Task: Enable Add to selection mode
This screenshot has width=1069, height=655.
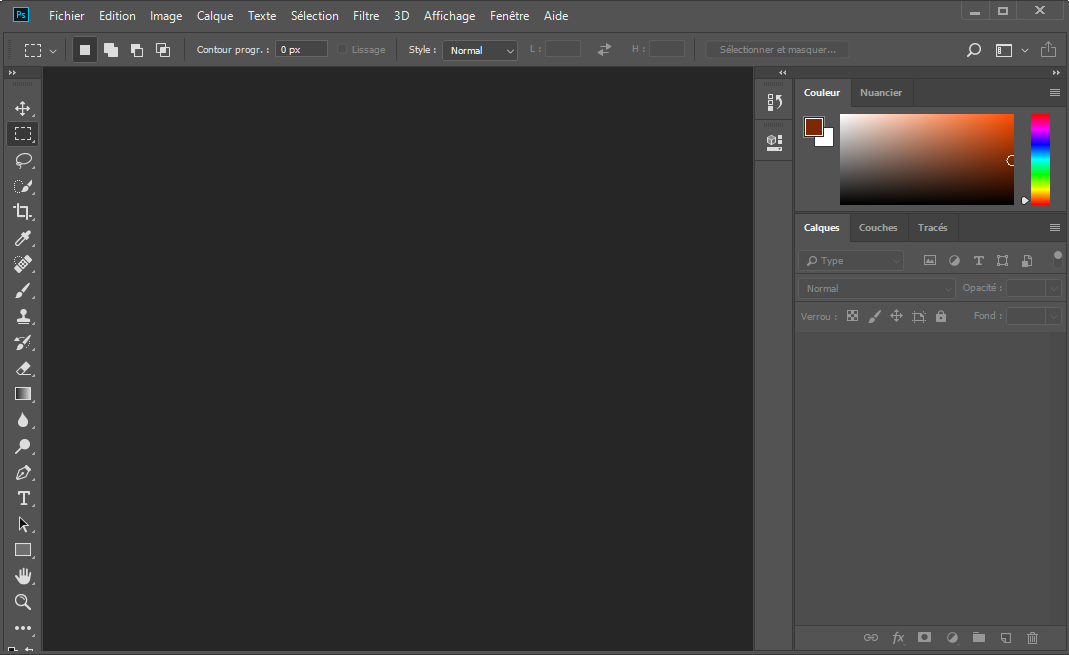Action: (x=110, y=50)
